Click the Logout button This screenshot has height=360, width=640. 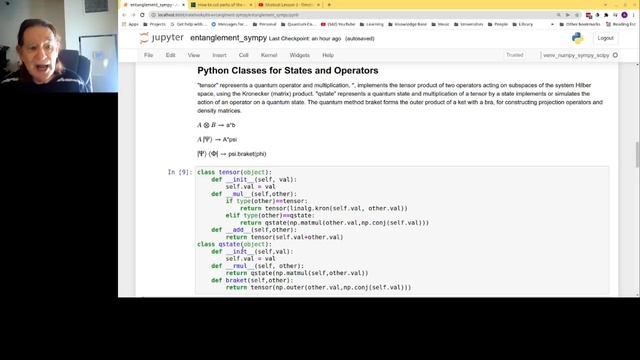605,38
